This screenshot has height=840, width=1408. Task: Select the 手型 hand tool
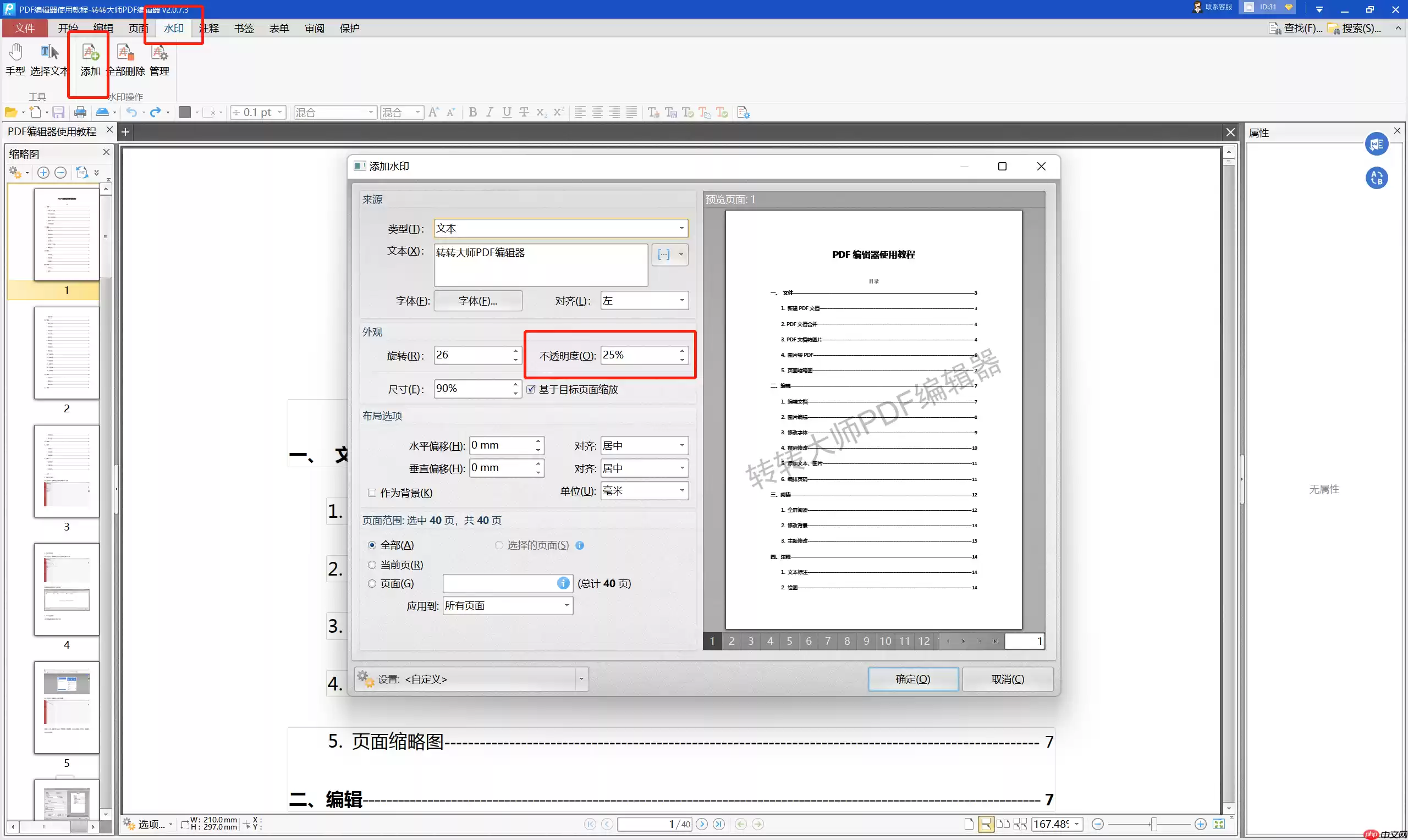pyautogui.click(x=15, y=59)
